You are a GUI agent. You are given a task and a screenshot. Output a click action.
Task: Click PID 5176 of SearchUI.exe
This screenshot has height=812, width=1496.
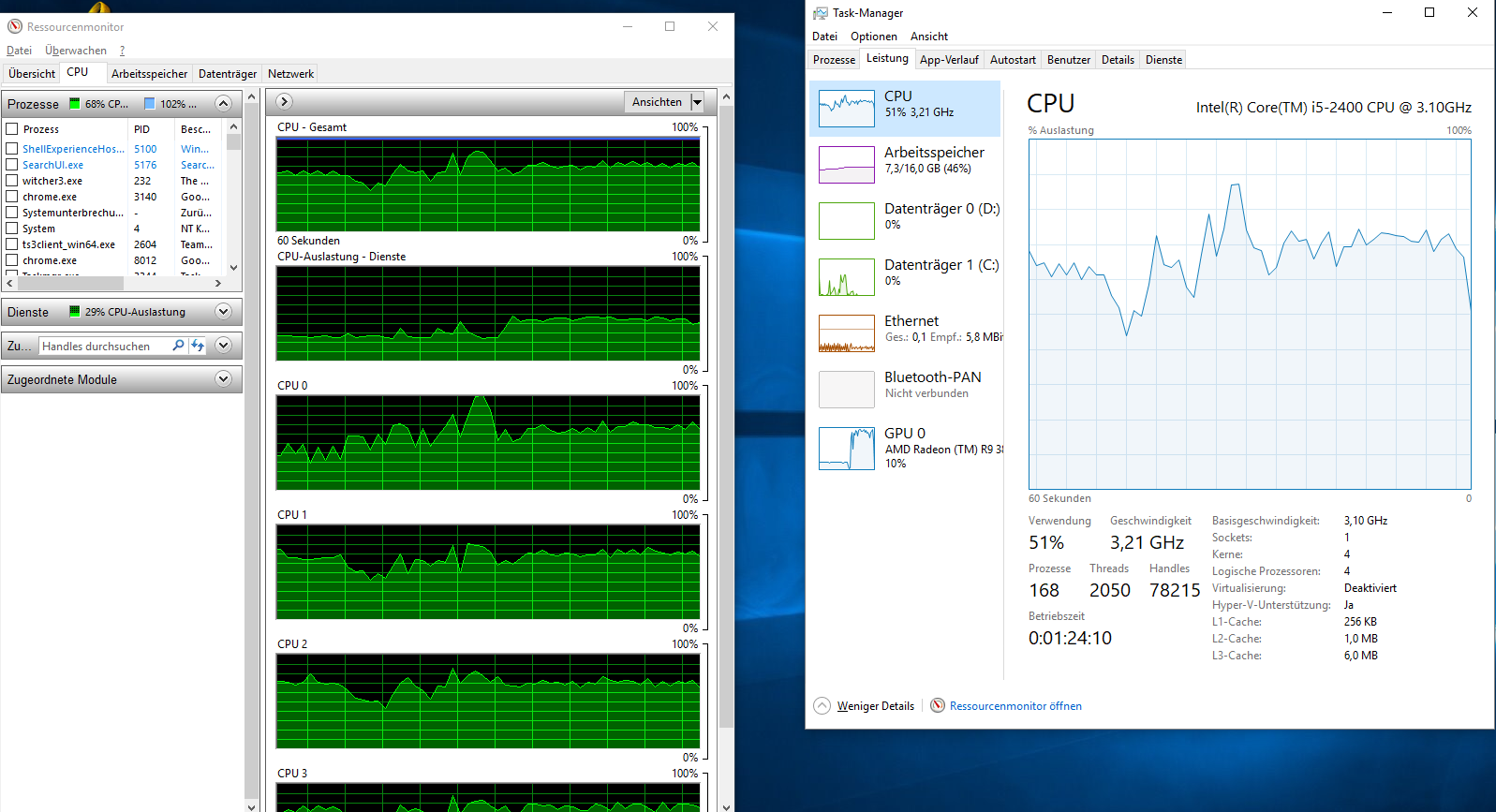(145, 165)
